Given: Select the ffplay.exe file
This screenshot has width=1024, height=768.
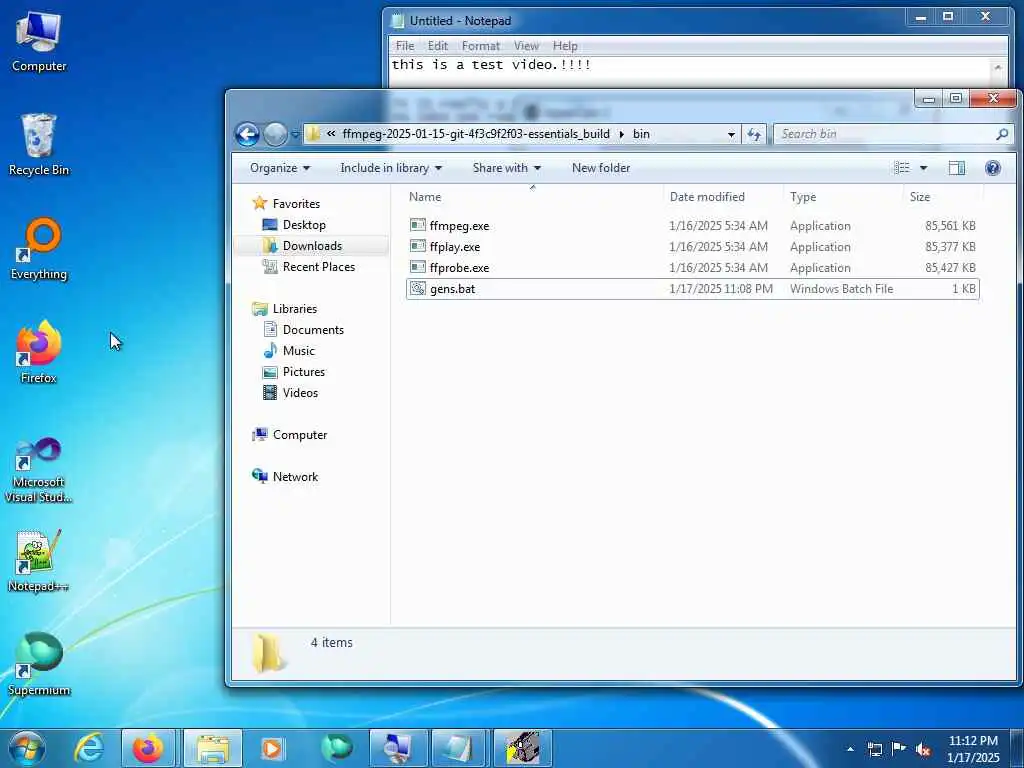Looking at the screenshot, I should [x=692, y=247].
